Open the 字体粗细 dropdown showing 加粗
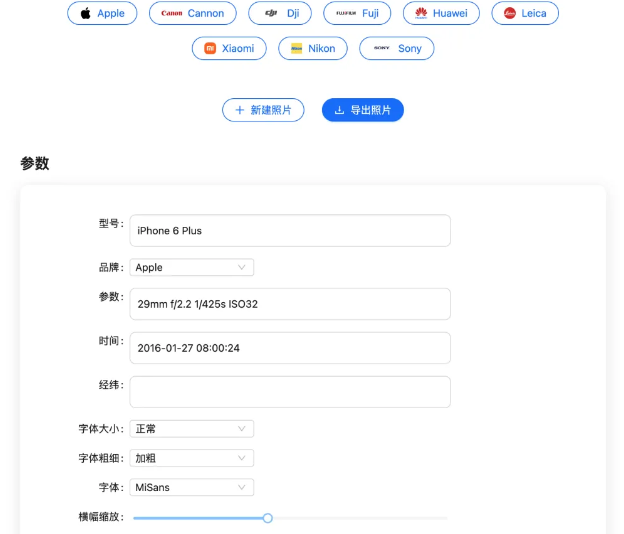624x534 pixels. (x=191, y=458)
